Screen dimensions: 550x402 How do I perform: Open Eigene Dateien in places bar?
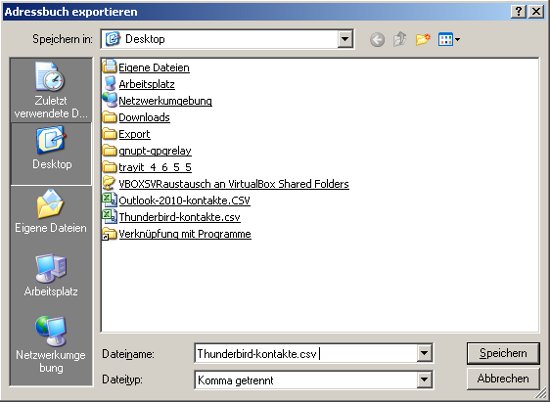click(x=51, y=212)
